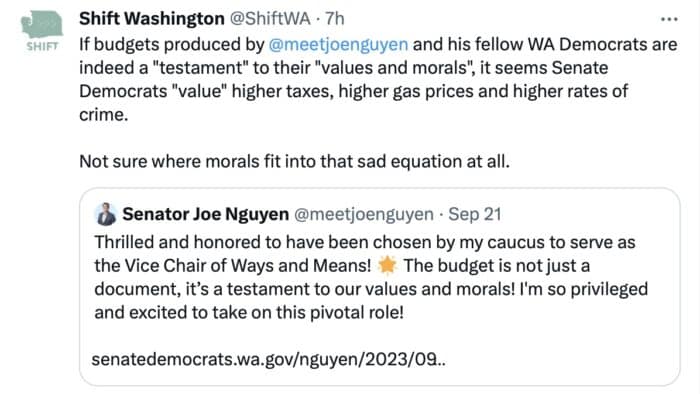Open the Shift Washington display name

click(x=152, y=19)
